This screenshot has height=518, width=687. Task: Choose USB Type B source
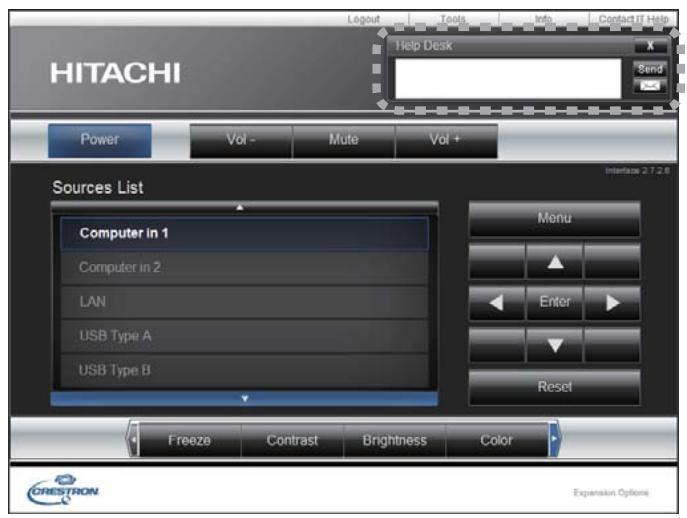tap(244, 370)
